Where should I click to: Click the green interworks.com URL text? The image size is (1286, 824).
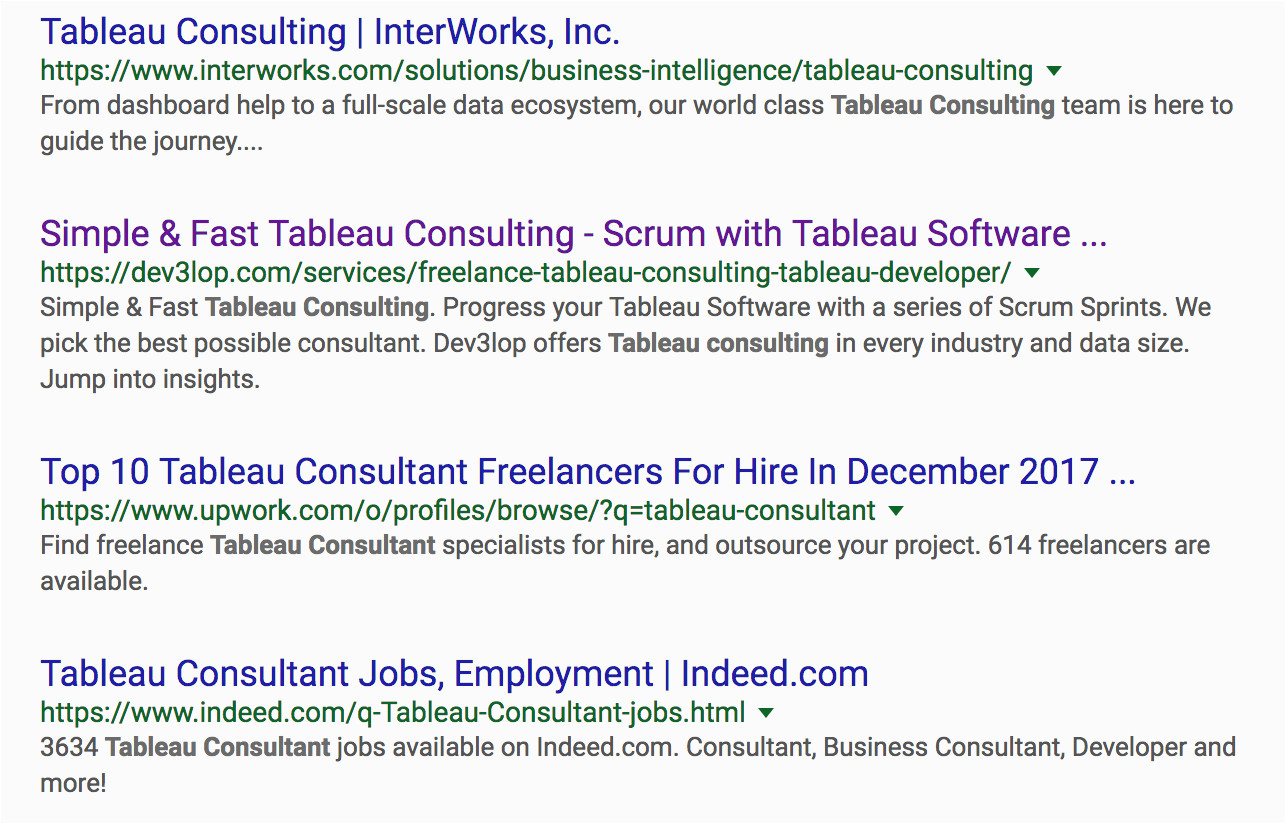[536, 72]
